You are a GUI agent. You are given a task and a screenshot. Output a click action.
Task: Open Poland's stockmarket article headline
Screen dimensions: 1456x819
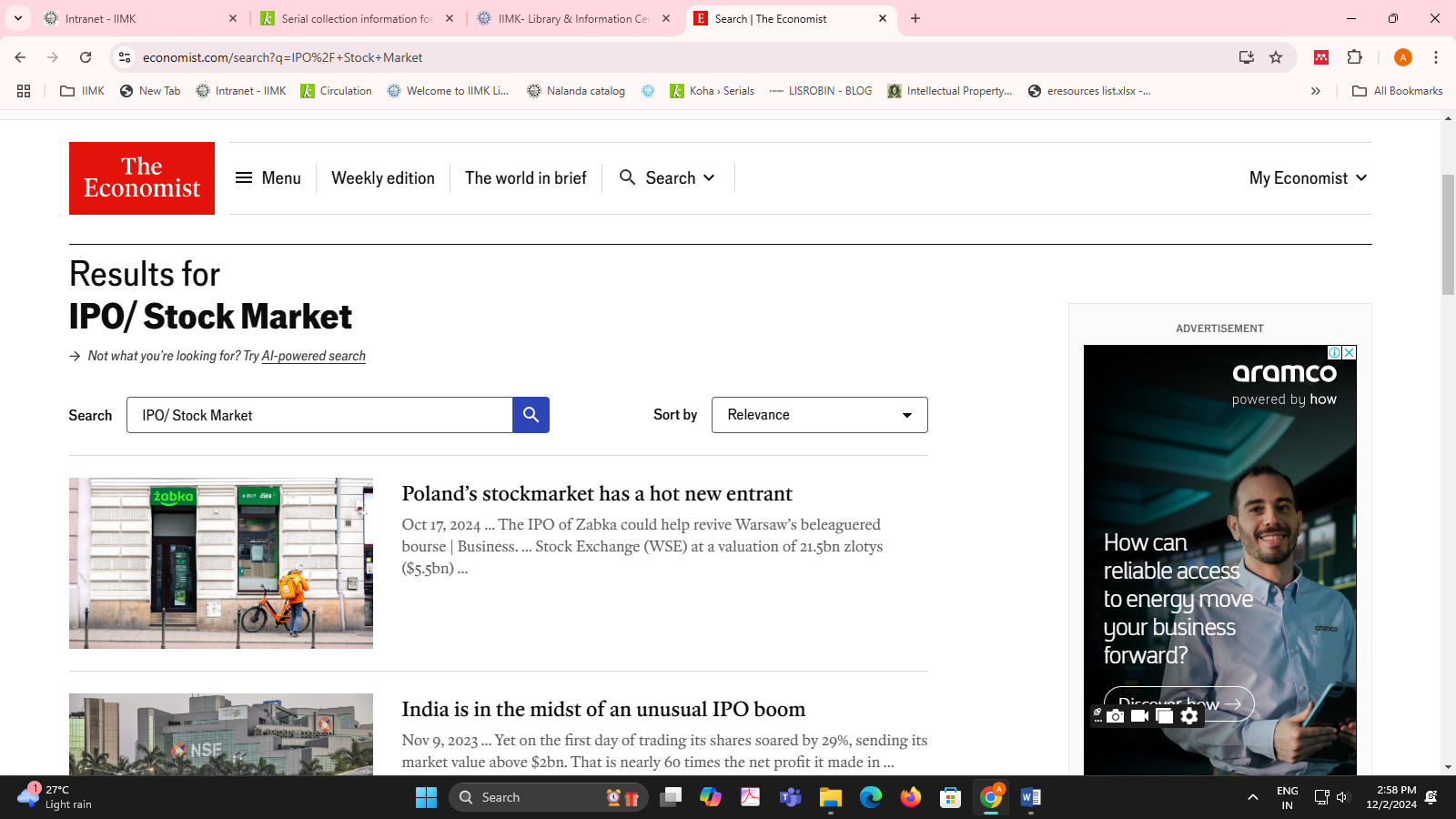pyautogui.click(x=597, y=493)
